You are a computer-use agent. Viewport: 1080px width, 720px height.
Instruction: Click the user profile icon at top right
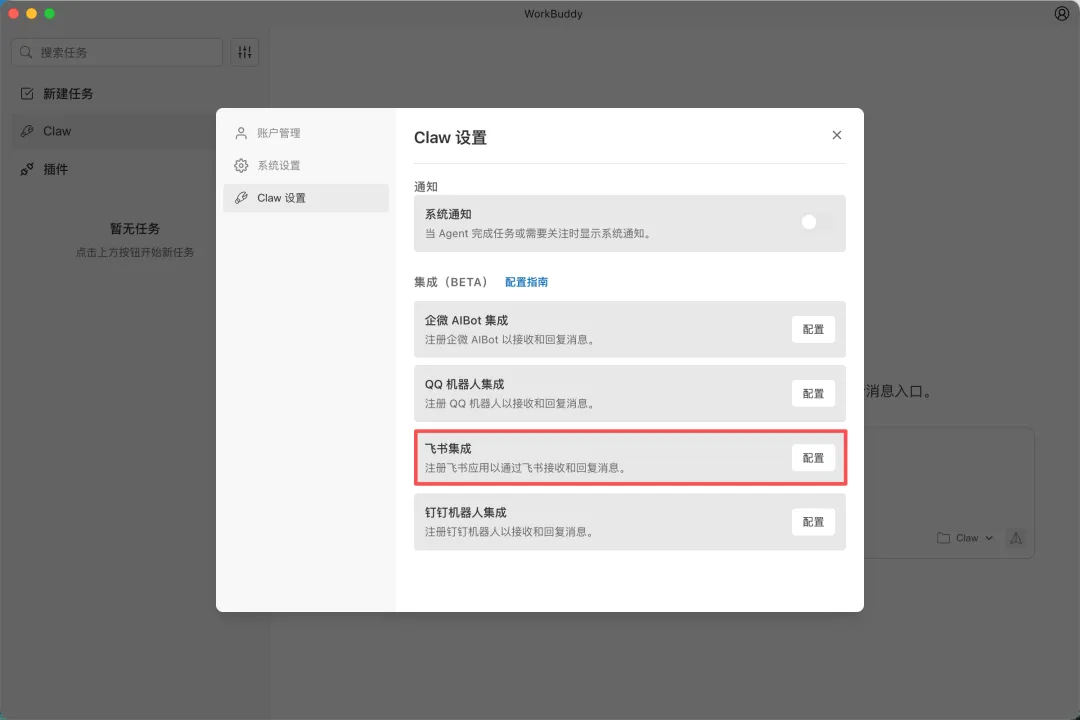pos(1061,13)
